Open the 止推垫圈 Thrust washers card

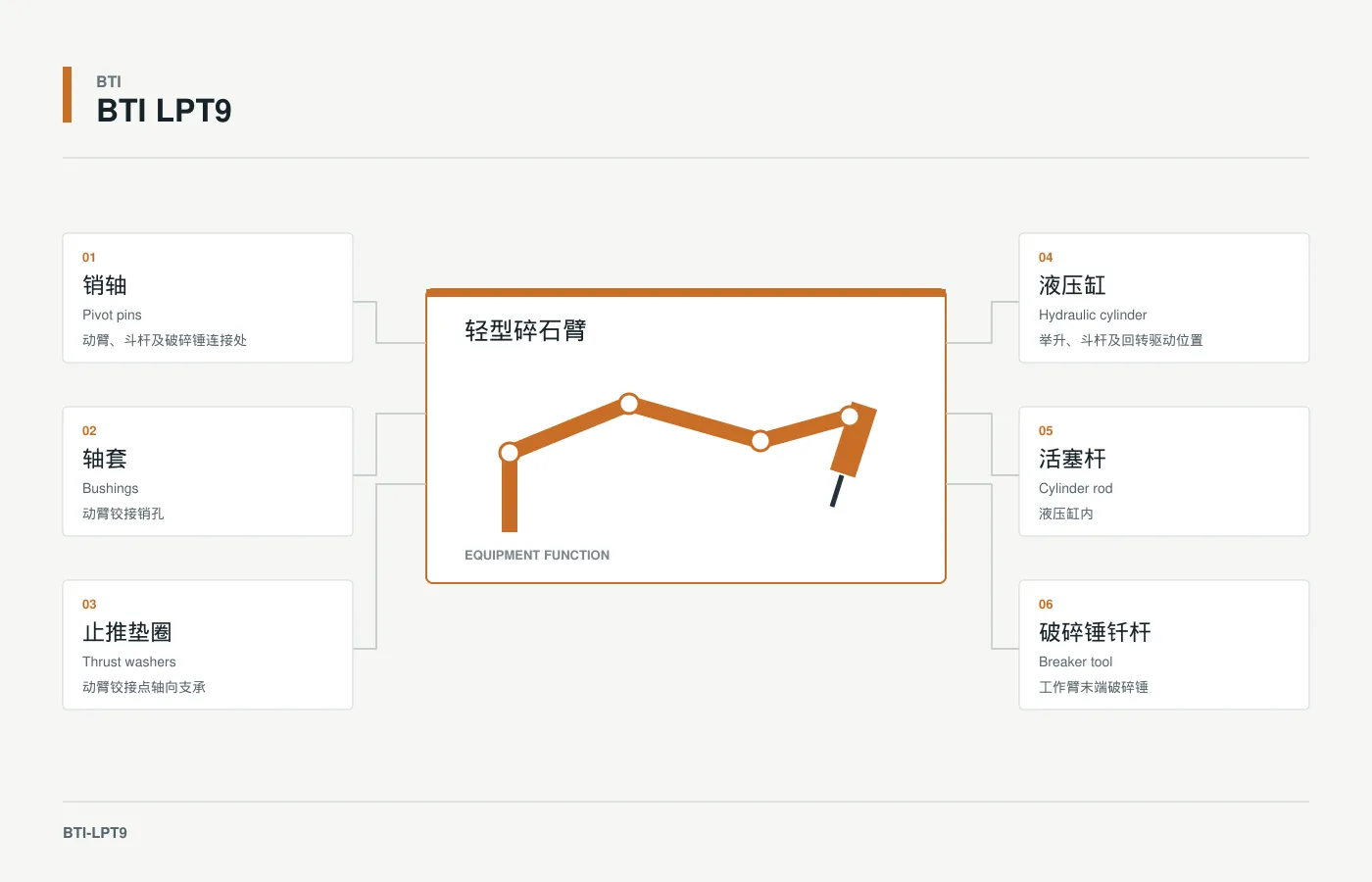(208, 645)
